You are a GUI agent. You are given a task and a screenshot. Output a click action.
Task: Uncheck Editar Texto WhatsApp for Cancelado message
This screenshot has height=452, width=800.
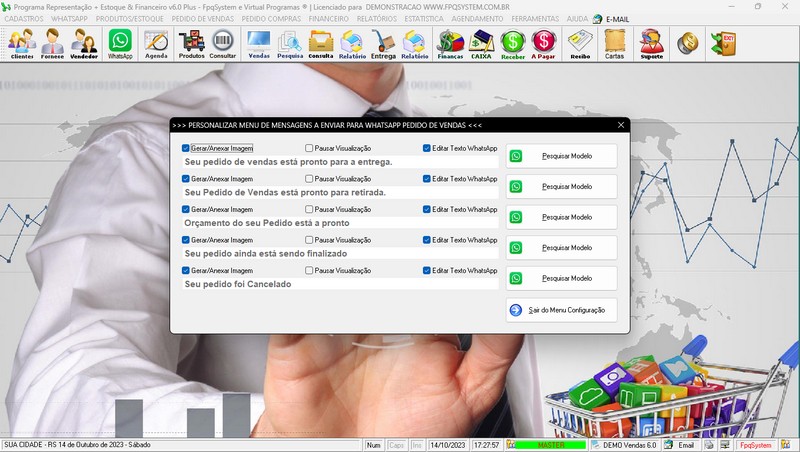pyautogui.click(x=427, y=270)
